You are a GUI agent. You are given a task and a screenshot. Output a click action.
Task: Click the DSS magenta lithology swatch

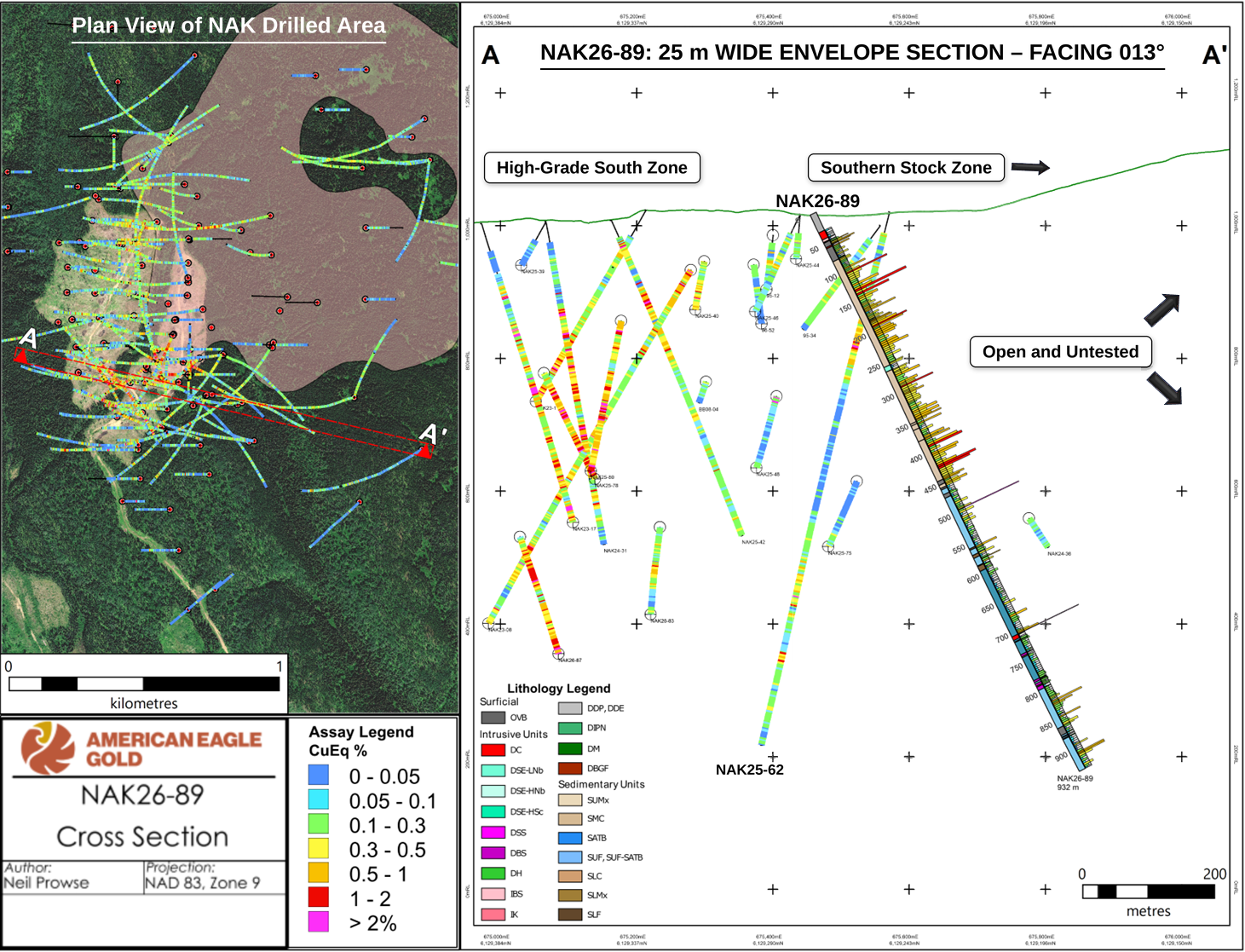[x=493, y=833]
